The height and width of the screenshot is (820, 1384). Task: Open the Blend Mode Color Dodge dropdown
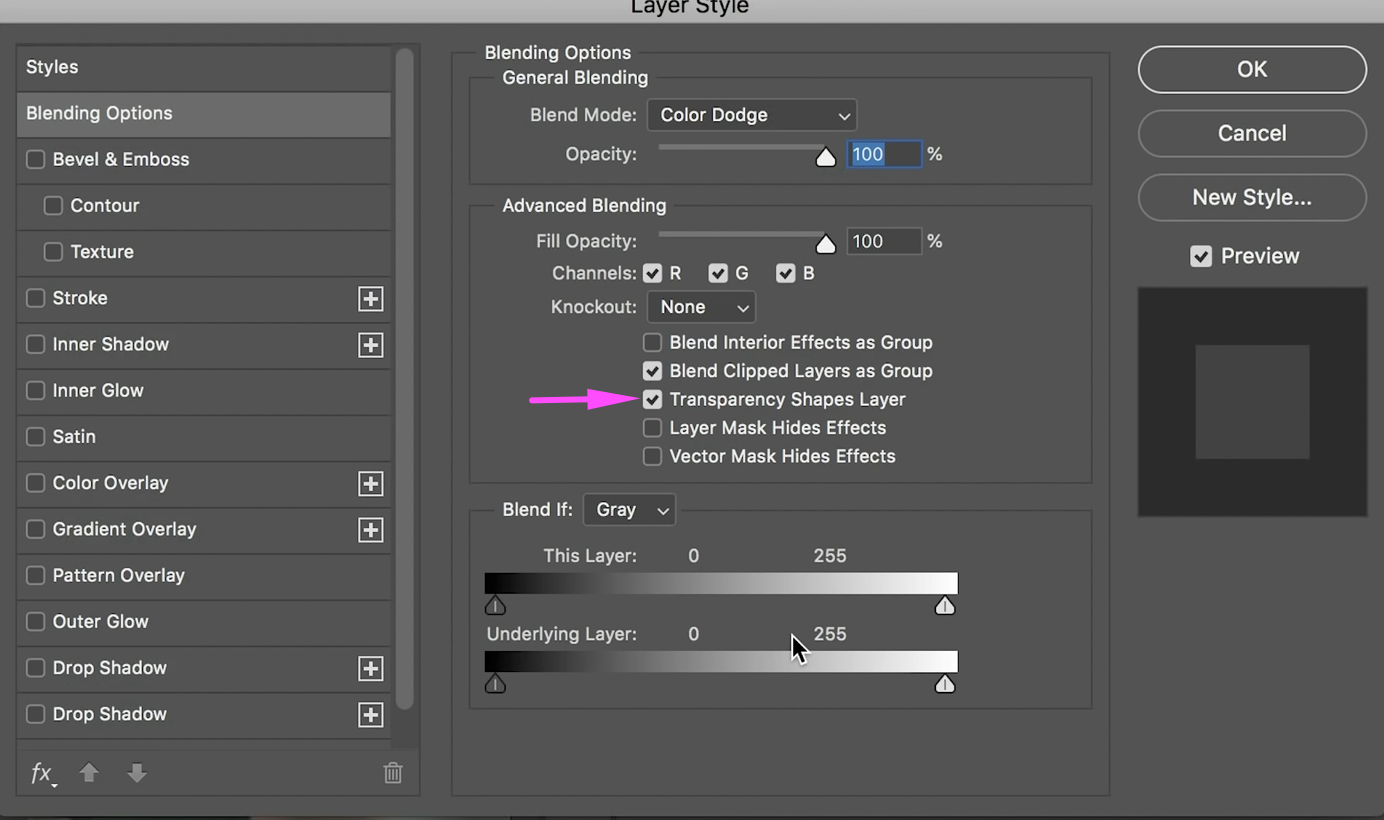[x=752, y=115]
